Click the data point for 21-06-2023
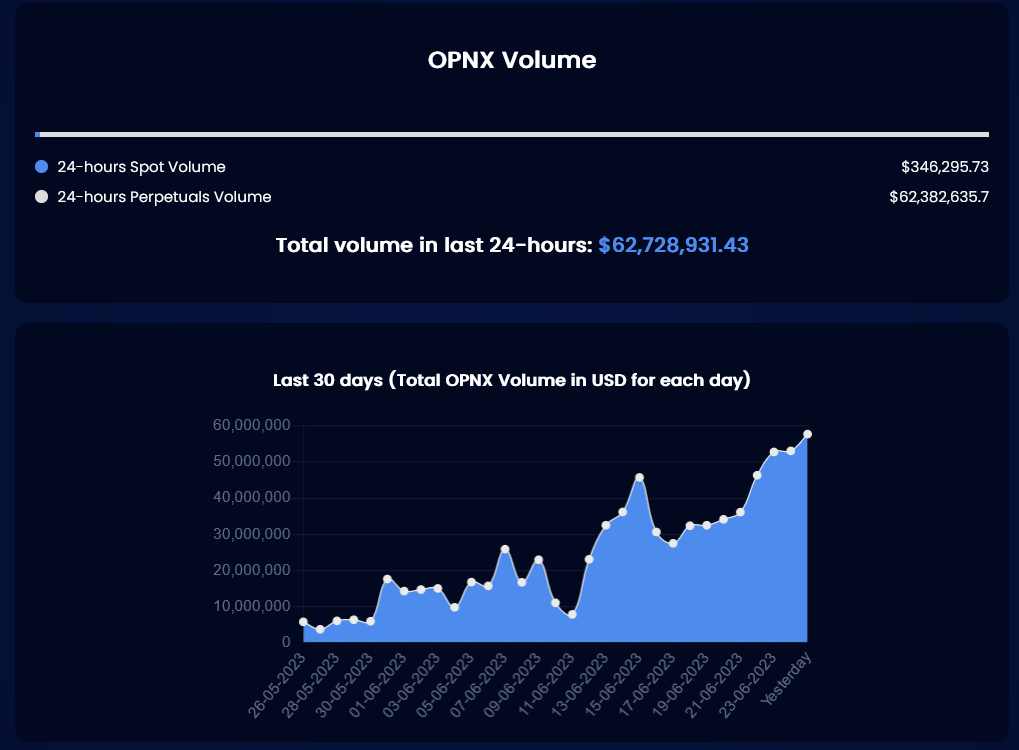The height and width of the screenshot is (750, 1019). point(740,512)
